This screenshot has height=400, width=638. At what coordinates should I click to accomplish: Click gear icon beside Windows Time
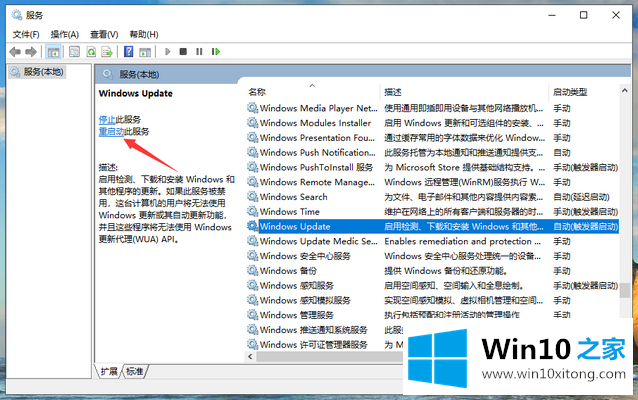coord(253,211)
